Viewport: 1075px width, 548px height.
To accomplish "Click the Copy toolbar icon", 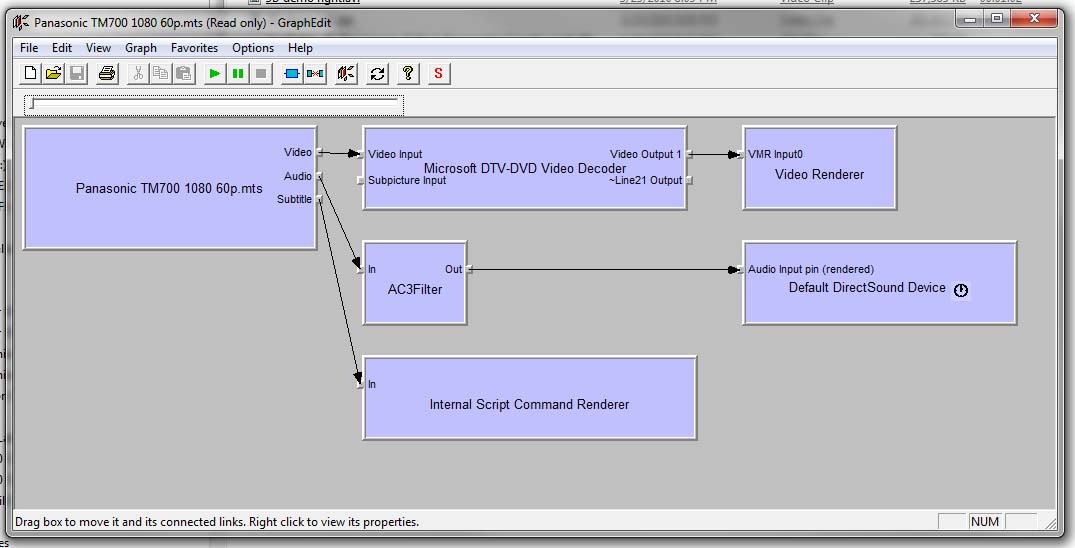I will [160, 73].
